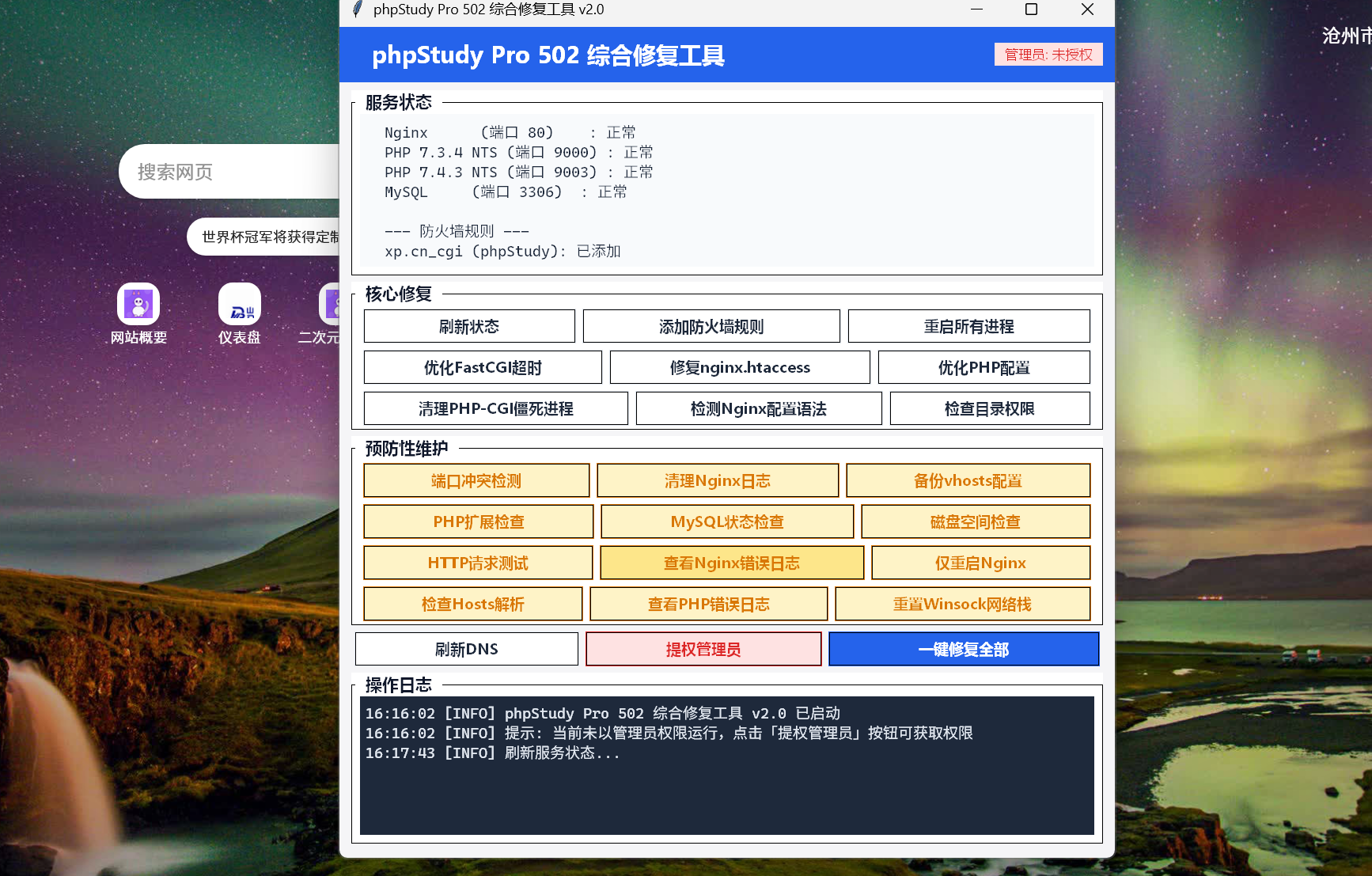Run 端口冲突检测

point(476,480)
